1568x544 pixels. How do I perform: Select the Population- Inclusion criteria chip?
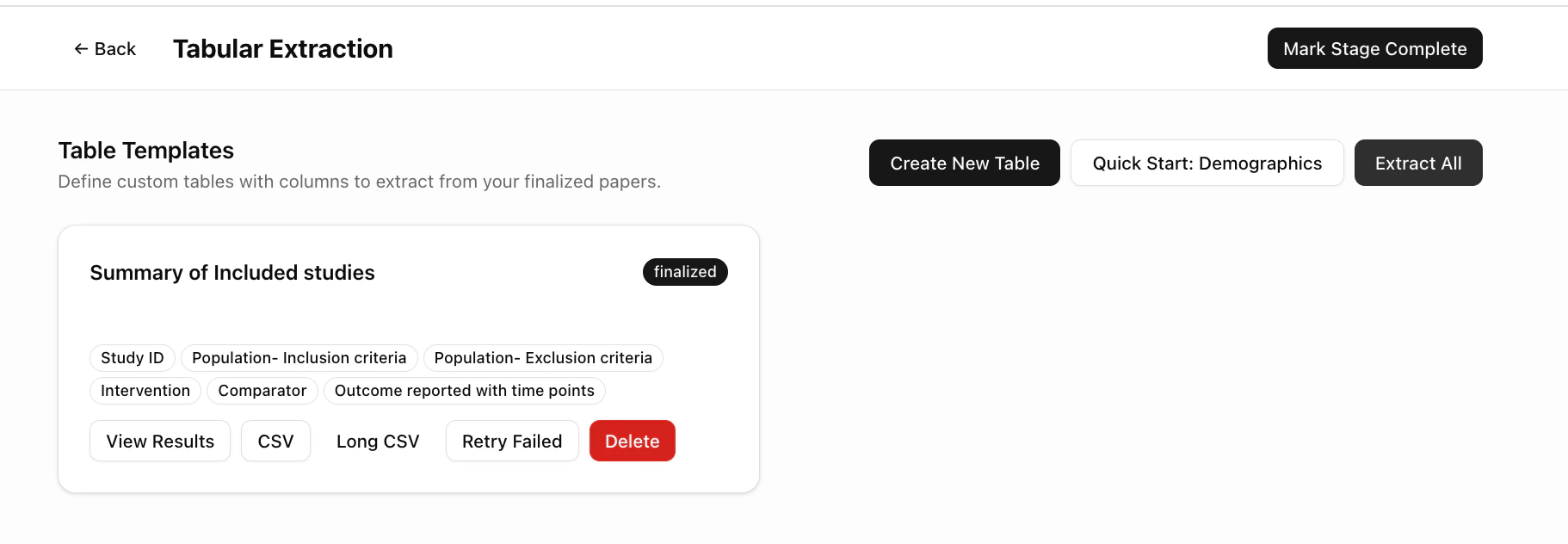299,357
